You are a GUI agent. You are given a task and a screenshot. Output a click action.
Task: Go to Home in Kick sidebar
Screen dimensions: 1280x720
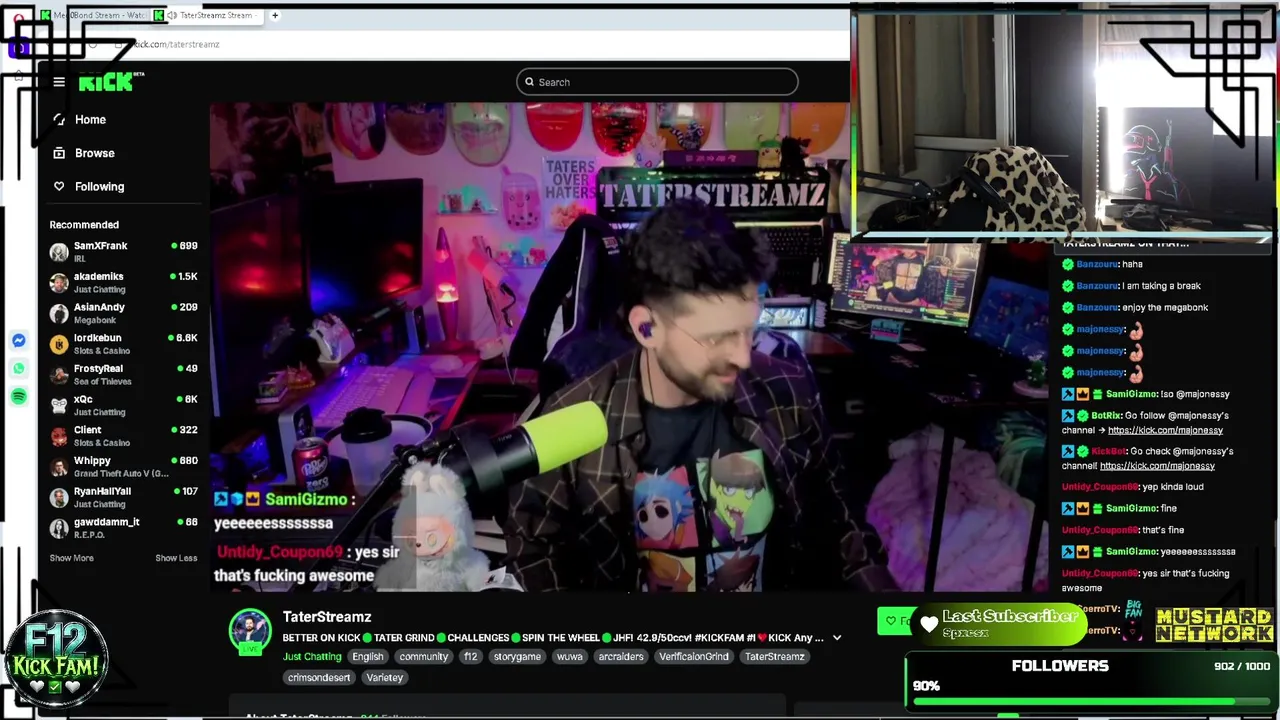click(x=90, y=120)
